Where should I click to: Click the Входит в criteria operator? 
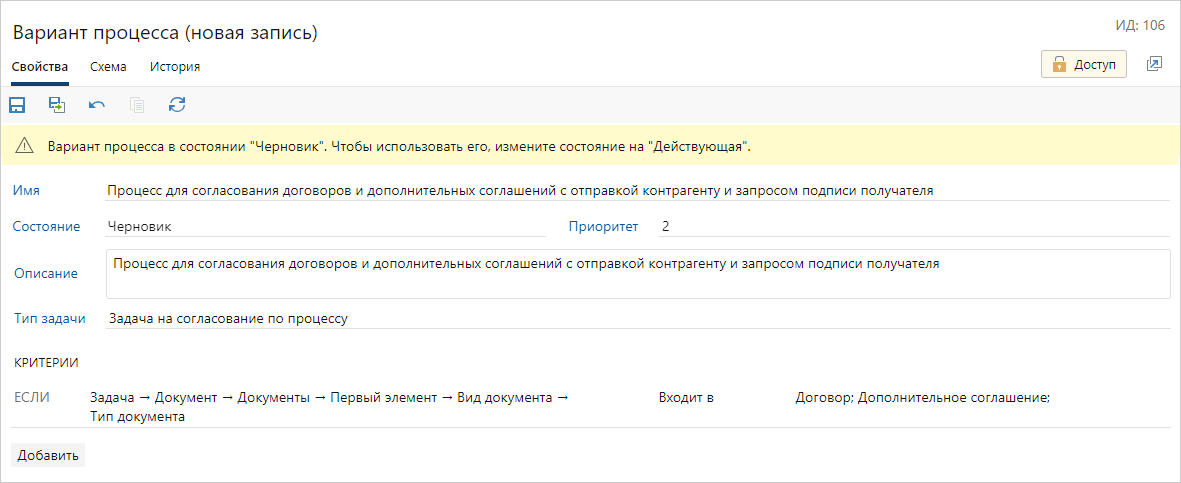pos(686,398)
